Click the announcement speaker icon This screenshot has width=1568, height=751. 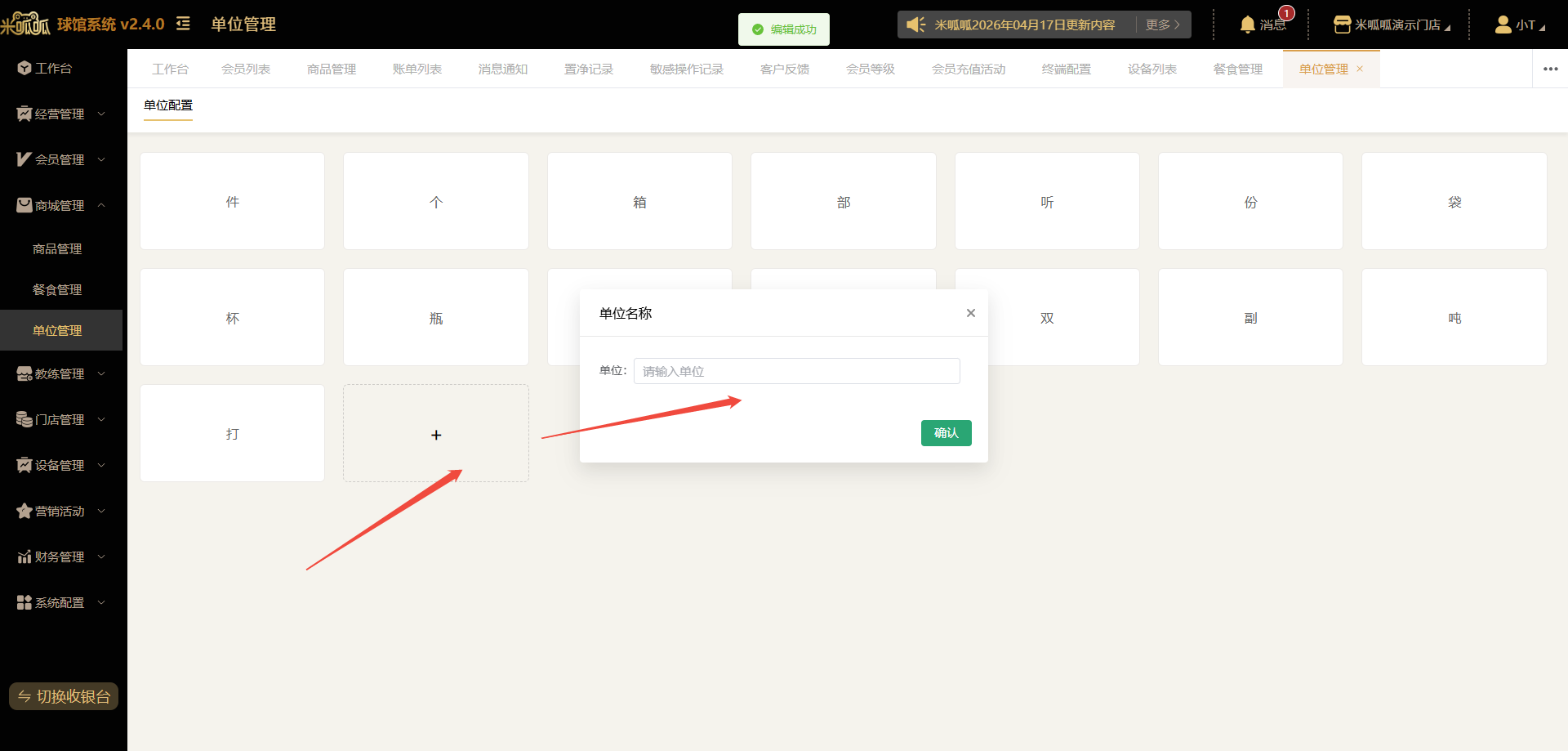pos(915,25)
